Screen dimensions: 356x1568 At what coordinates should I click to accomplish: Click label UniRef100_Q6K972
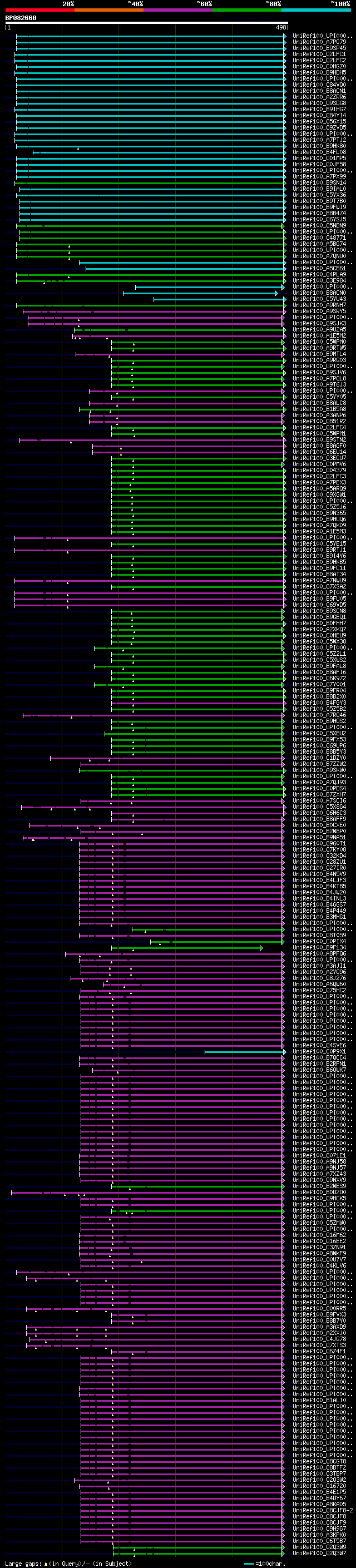(319, 678)
